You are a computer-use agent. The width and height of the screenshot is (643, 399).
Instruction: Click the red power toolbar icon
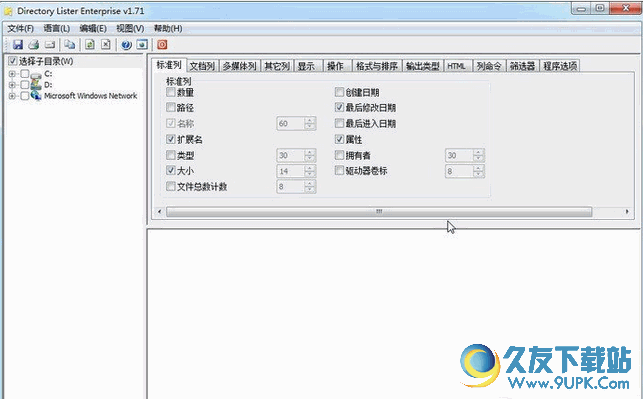click(162, 45)
